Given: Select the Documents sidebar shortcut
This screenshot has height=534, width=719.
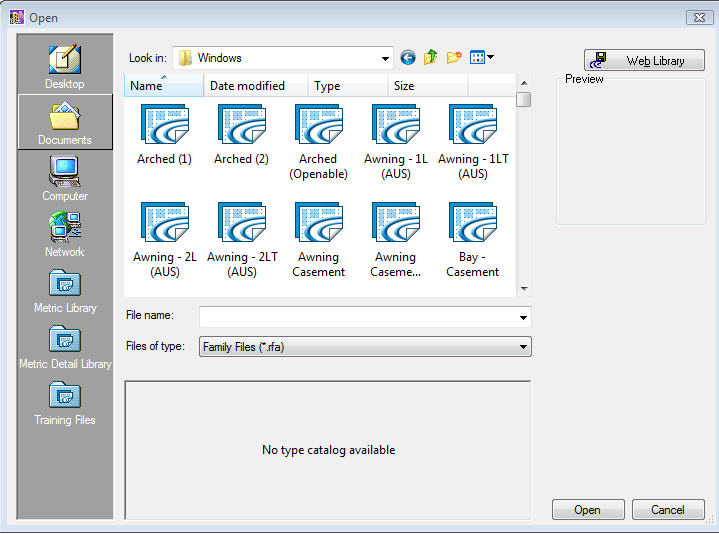Looking at the screenshot, I should pyautogui.click(x=65, y=122).
